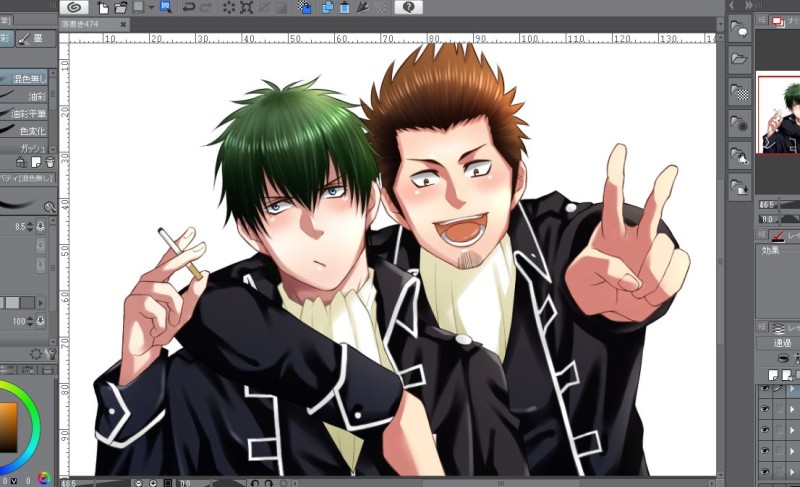Toggle brush size pen pressure dynamics button
The height and width of the screenshot is (487, 800).
click(41, 226)
